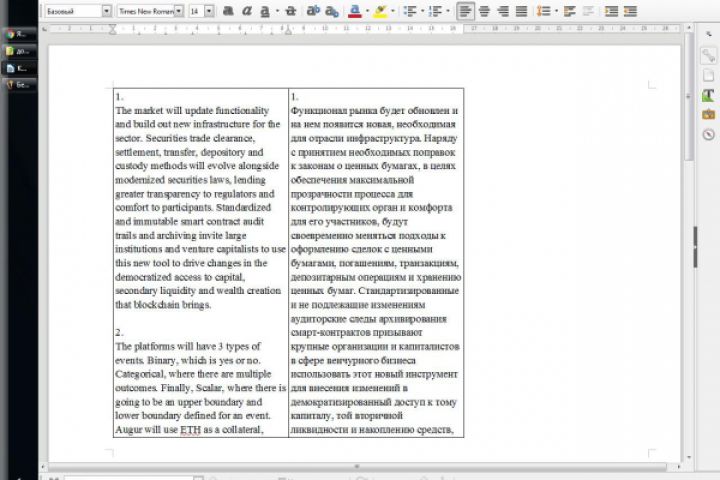
Task: Open line spacing options
Action: [543, 11]
